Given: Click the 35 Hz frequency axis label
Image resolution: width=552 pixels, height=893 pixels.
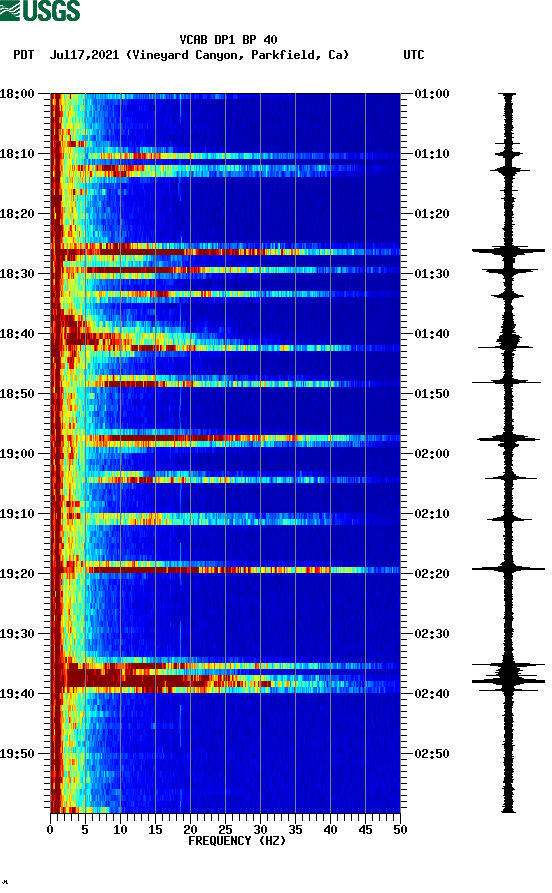Looking at the screenshot, I should 295,830.
